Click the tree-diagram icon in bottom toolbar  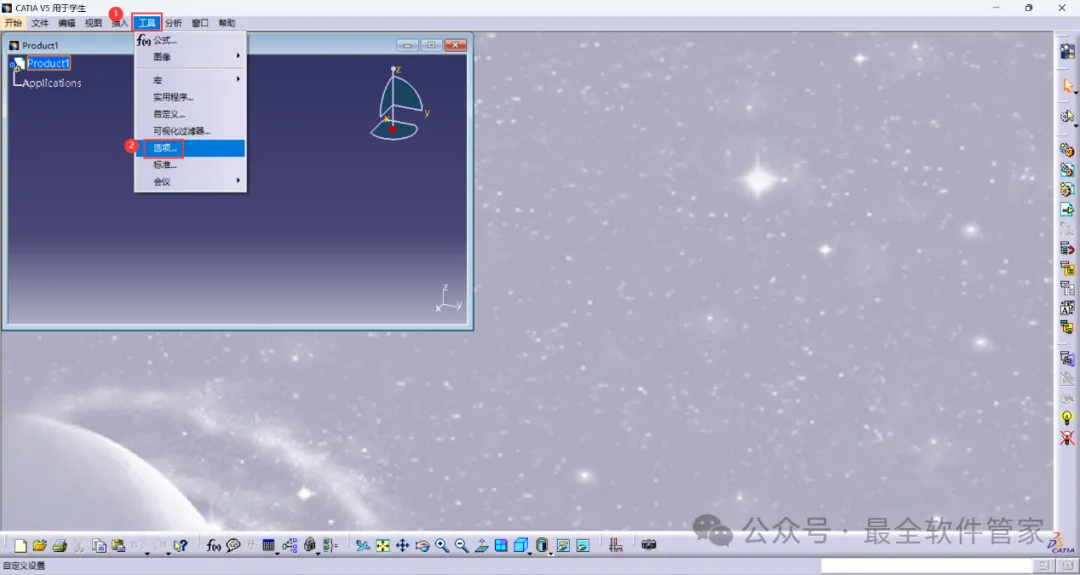pyautogui.click(x=289, y=546)
